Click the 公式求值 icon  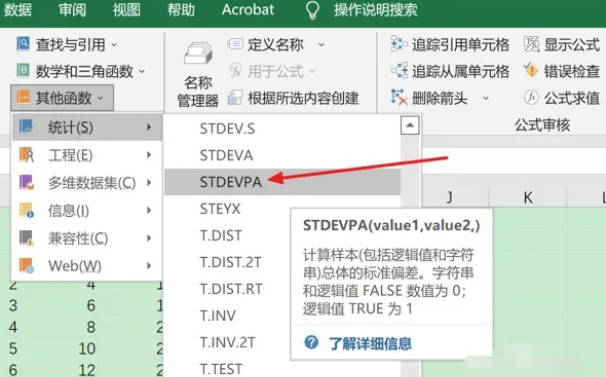coord(531,97)
